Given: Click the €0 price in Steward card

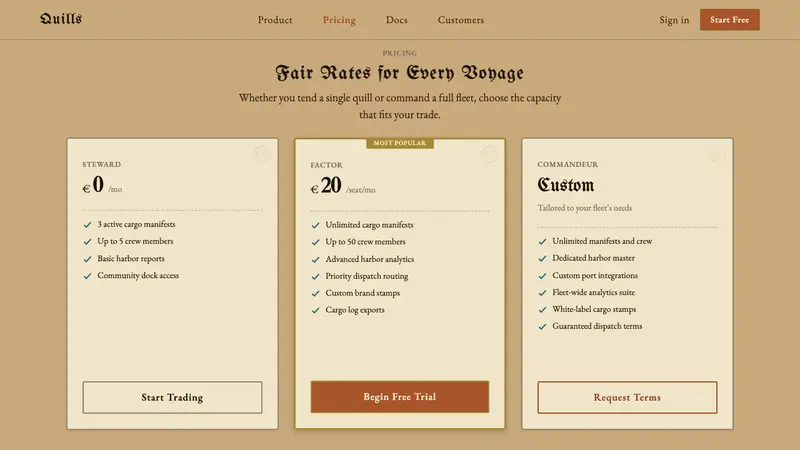Looking at the screenshot, I should coord(93,185).
